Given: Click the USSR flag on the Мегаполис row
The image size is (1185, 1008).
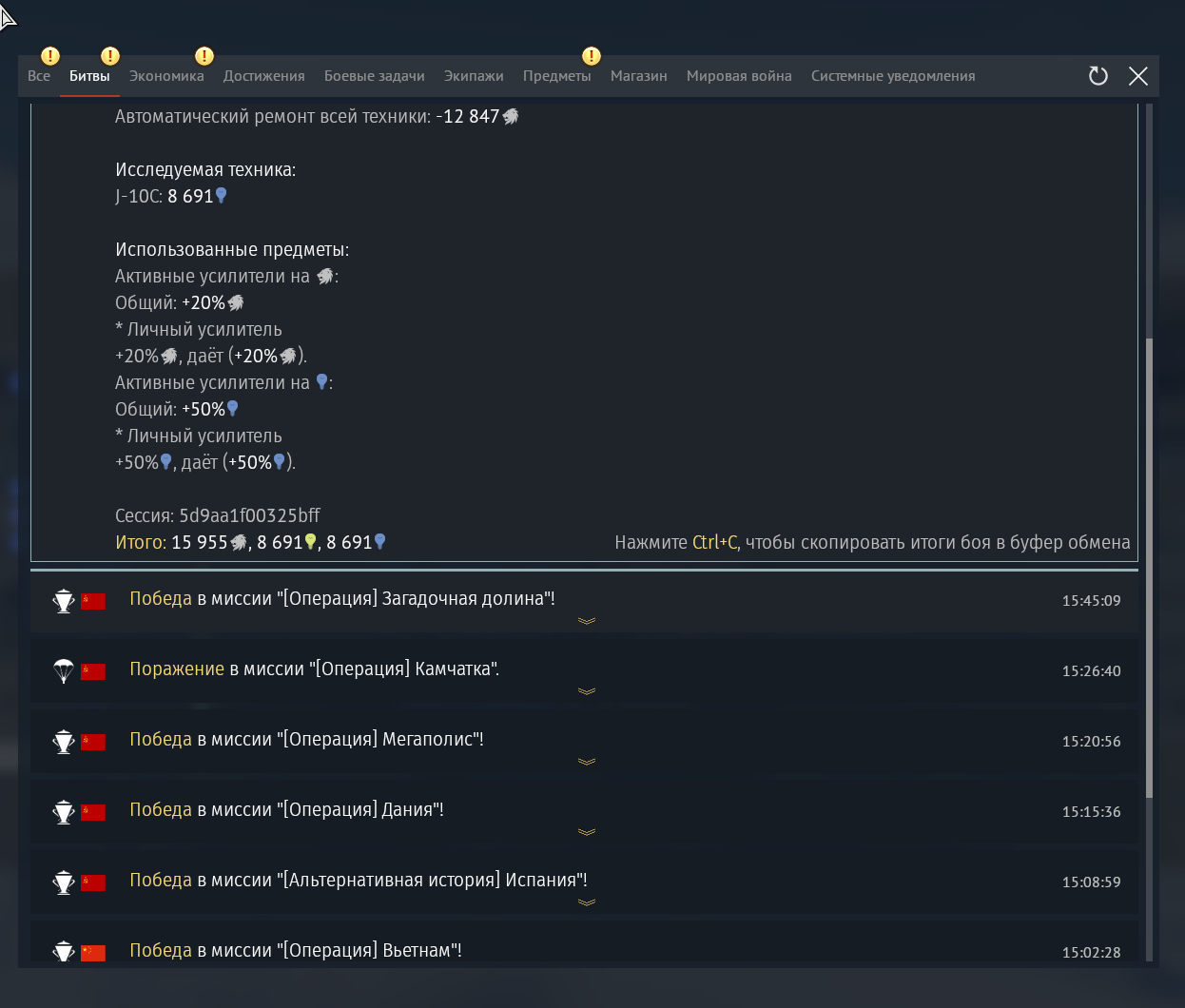Looking at the screenshot, I should click(93, 742).
